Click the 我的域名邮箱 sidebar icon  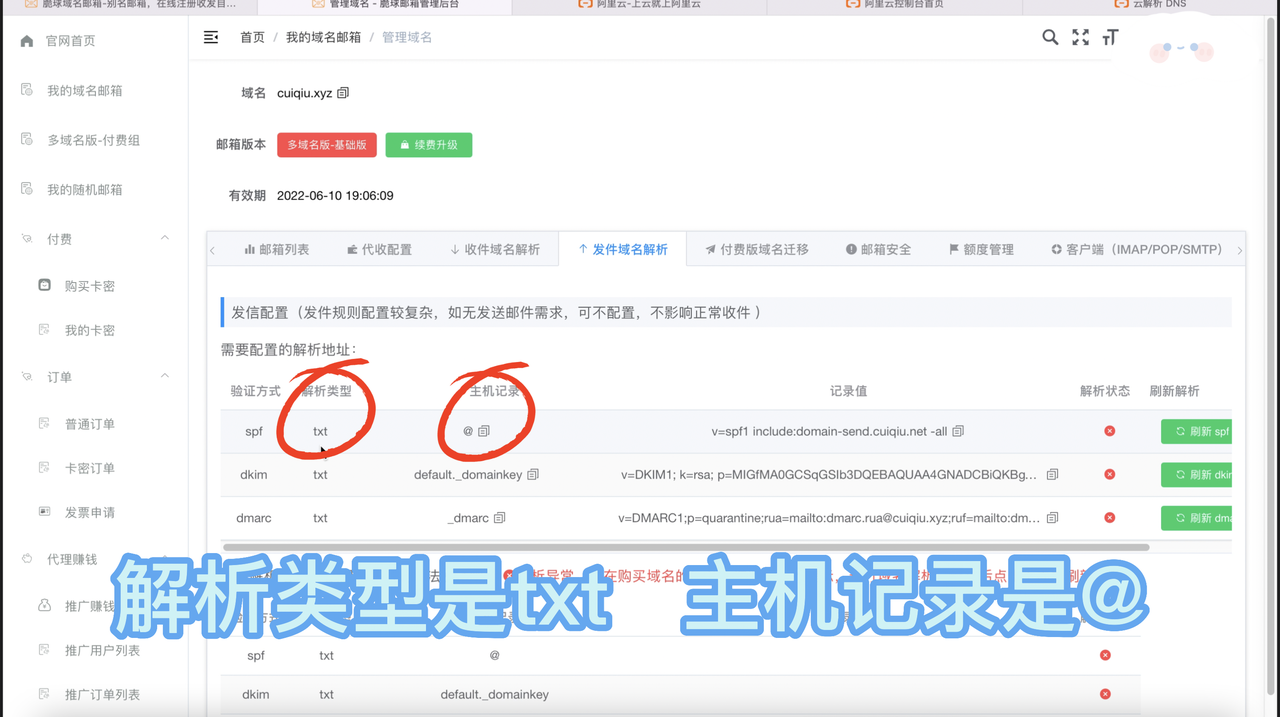click(27, 90)
